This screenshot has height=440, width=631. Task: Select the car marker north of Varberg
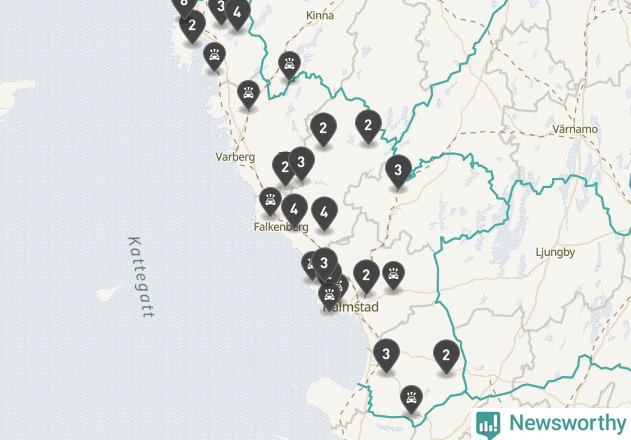coord(248,95)
